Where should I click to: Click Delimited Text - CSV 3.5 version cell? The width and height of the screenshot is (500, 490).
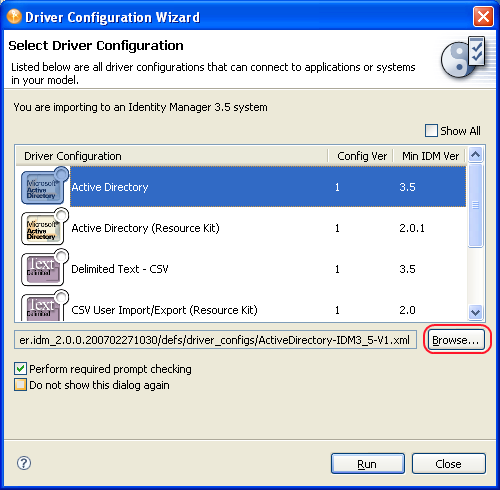click(407, 269)
